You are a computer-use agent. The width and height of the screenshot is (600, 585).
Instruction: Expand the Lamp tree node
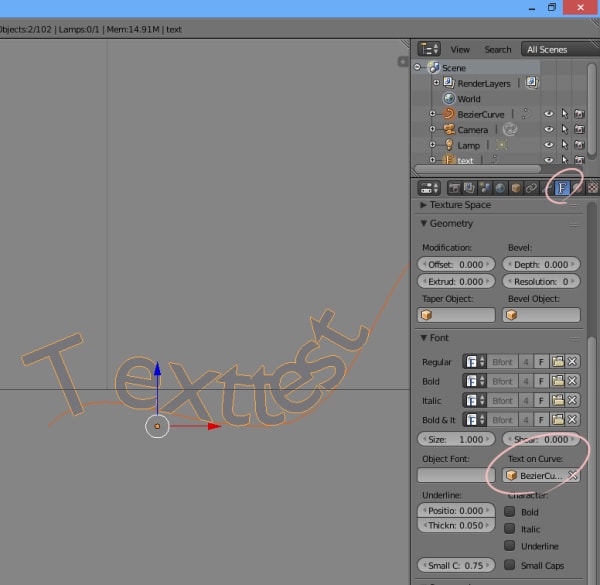point(432,145)
